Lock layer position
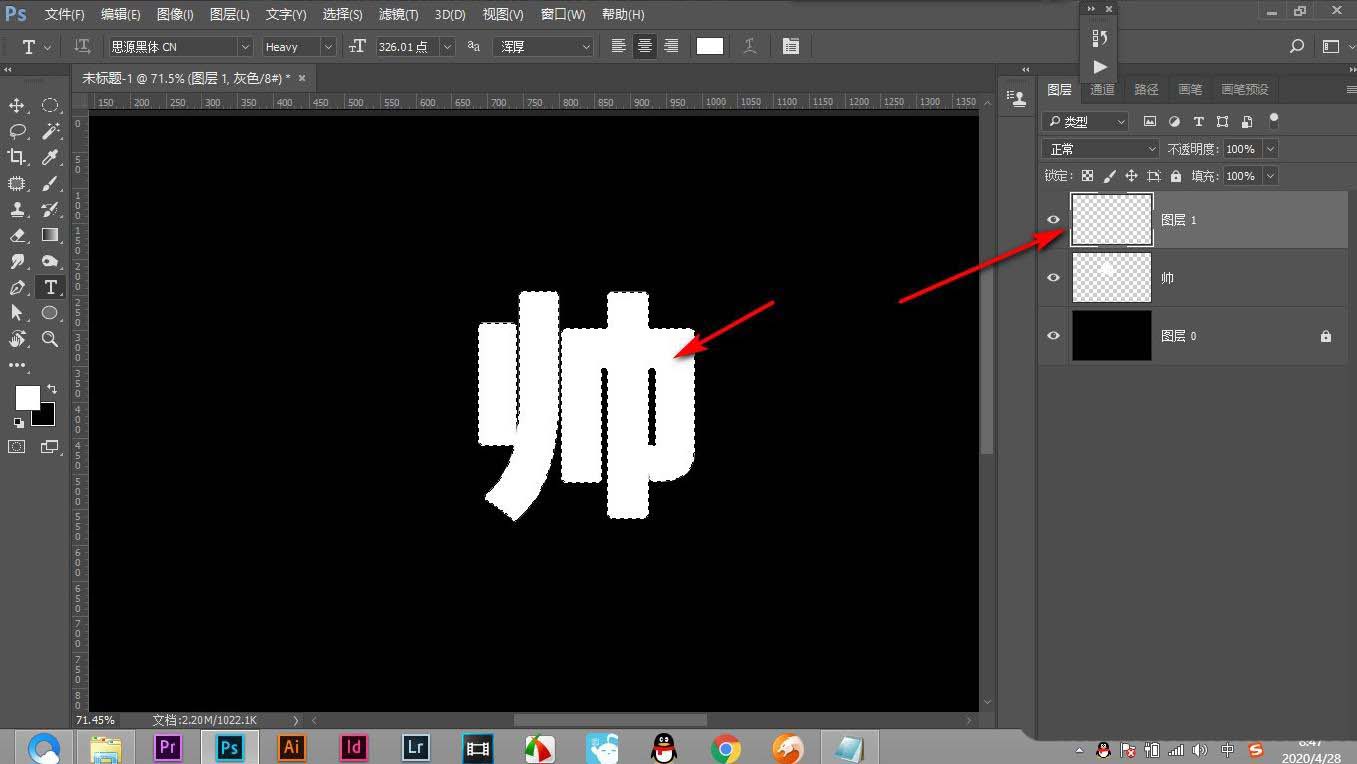1357x764 pixels. point(1132,176)
